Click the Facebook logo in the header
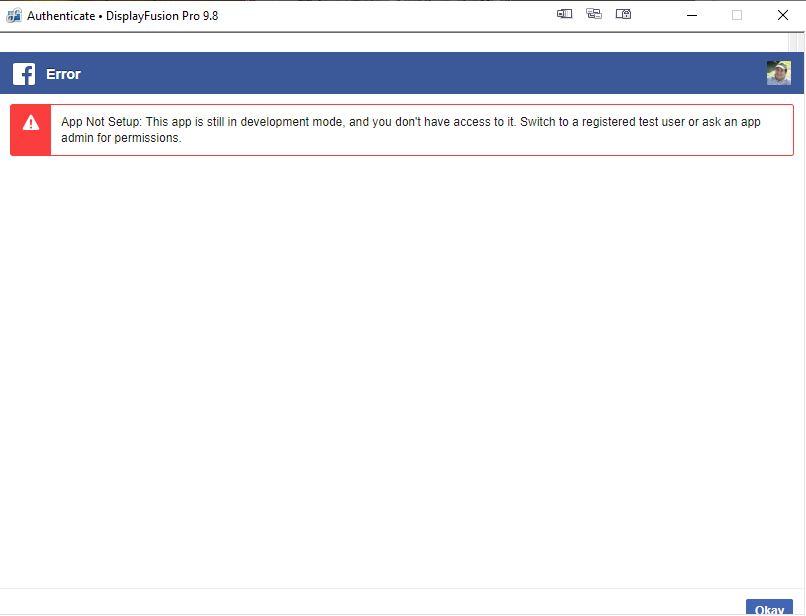The height and width of the screenshot is (616, 806). coord(24,74)
